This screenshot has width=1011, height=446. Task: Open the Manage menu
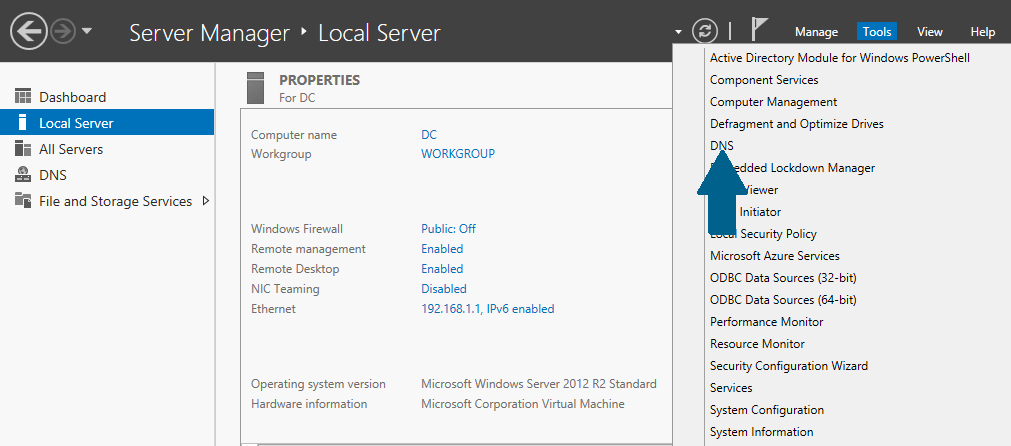click(816, 32)
